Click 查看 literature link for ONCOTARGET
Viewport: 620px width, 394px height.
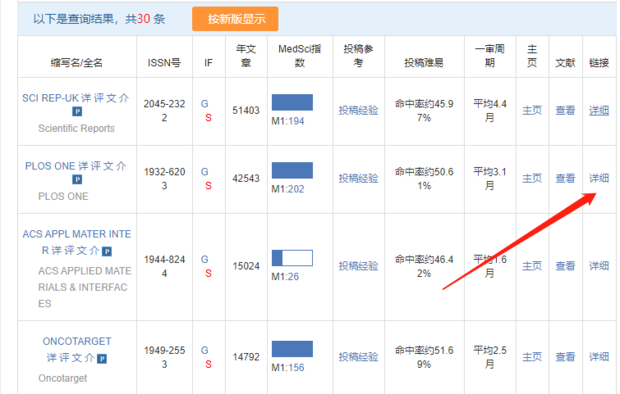tap(565, 357)
